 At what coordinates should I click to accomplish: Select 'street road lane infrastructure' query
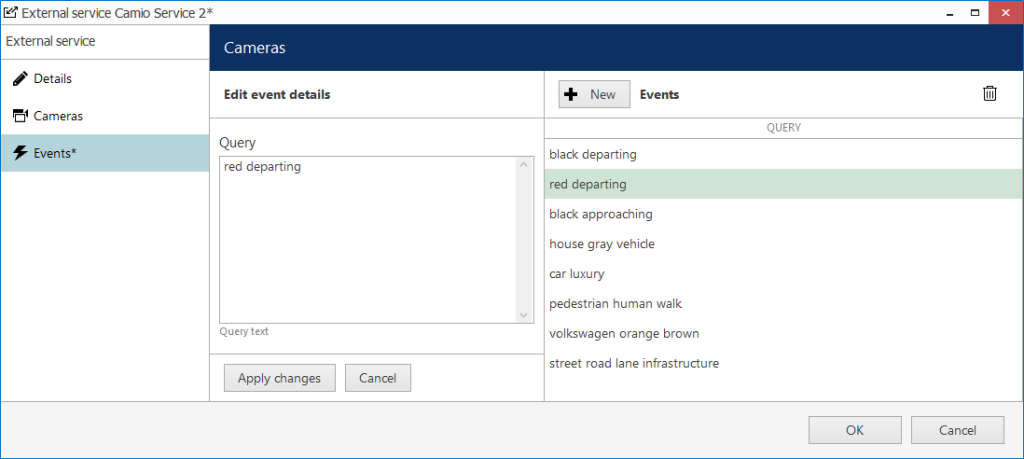pyautogui.click(x=784, y=363)
